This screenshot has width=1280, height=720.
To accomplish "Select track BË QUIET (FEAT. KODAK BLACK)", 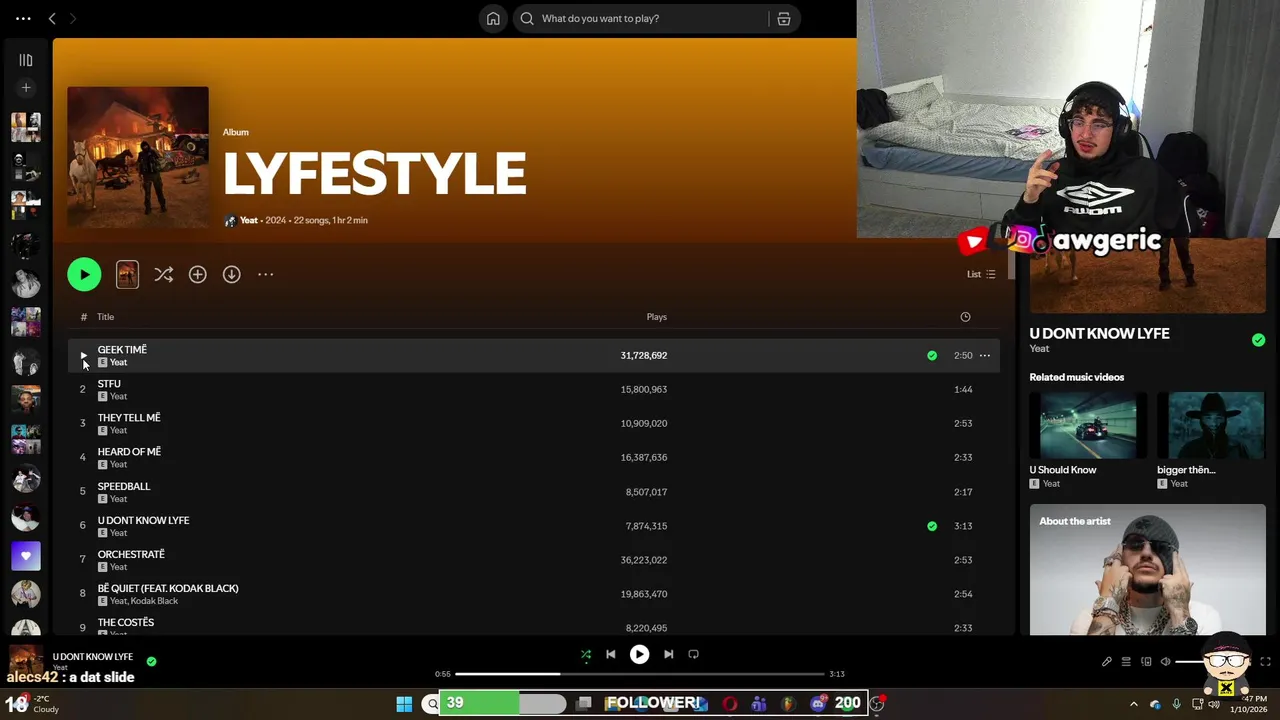I will (x=533, y=593).
